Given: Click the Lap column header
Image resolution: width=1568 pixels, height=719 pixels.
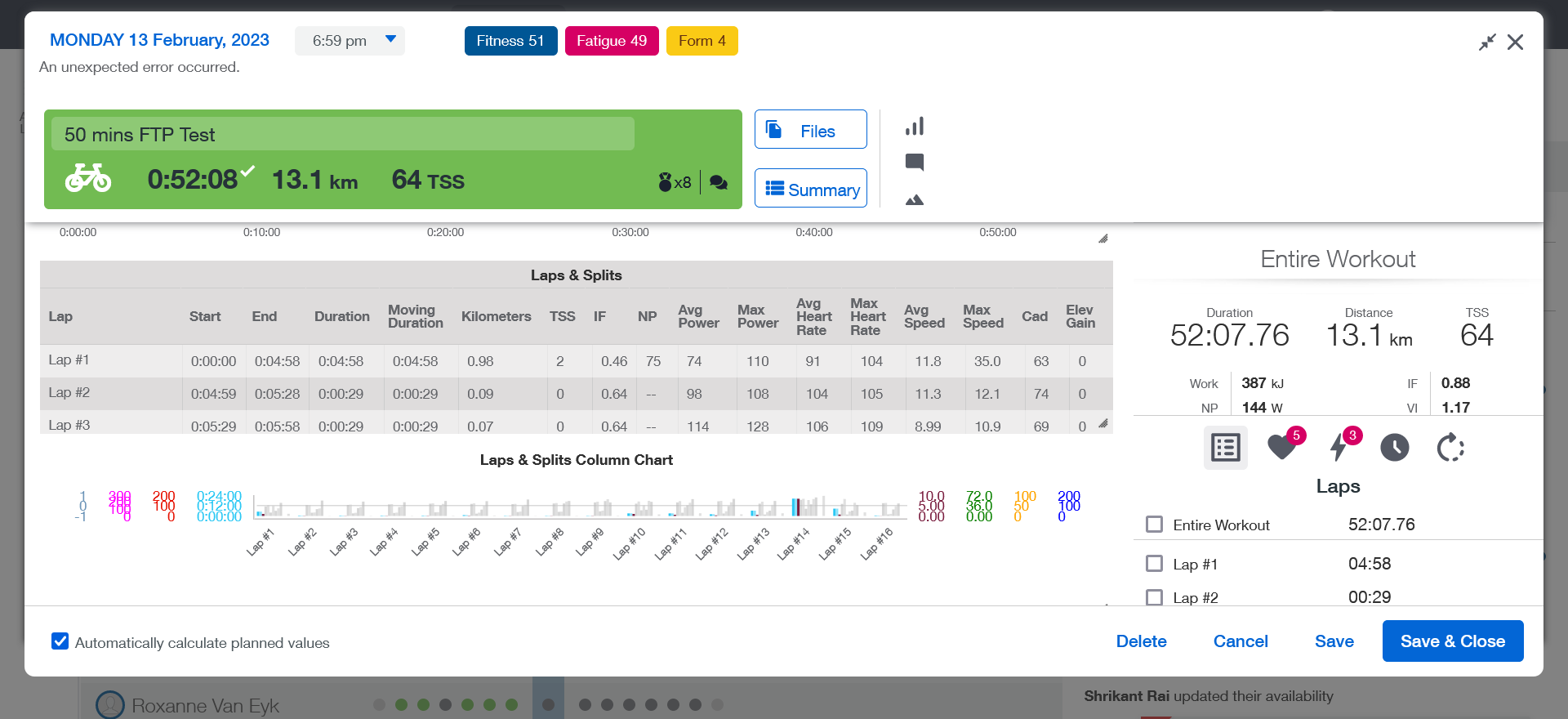Looking at the screenshot, I should tap(60, 316).
